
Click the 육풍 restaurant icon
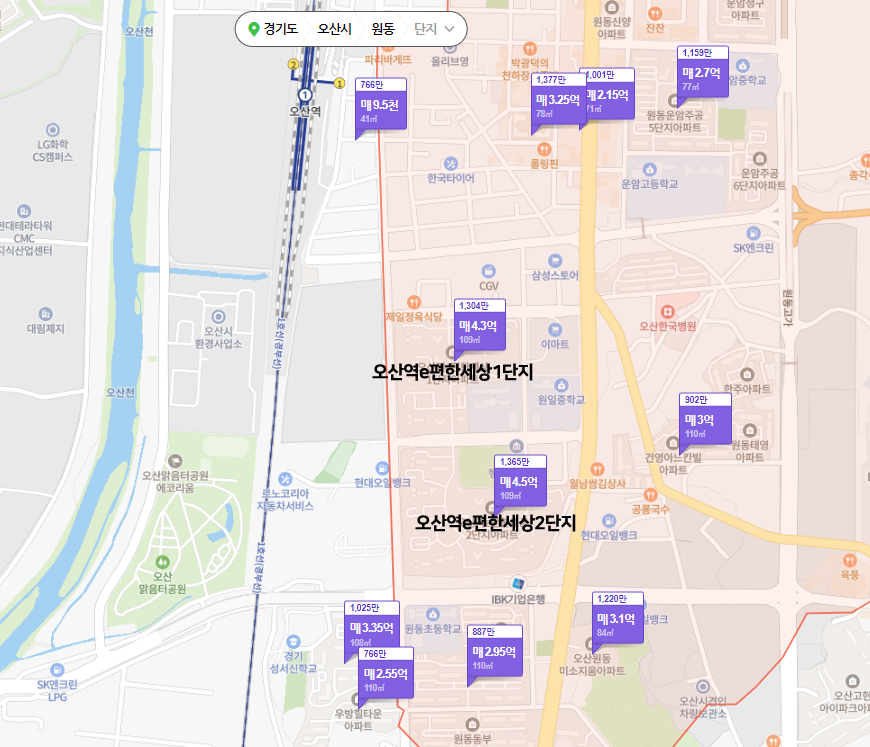[849, 560]
